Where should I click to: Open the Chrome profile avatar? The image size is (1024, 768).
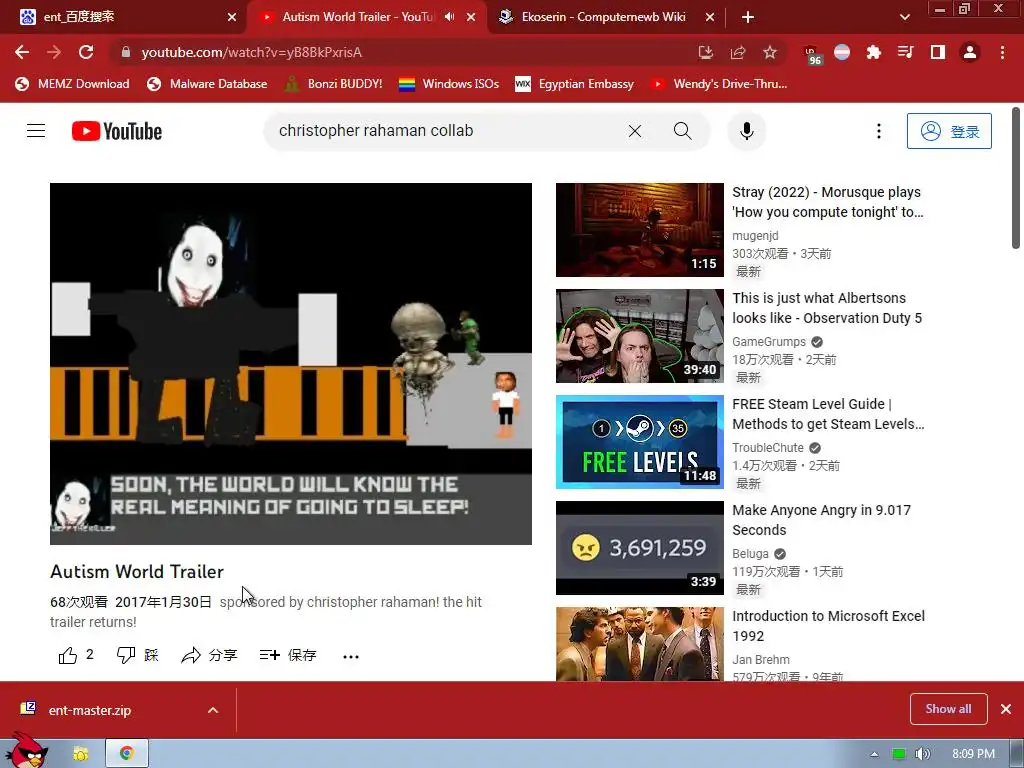970,52
